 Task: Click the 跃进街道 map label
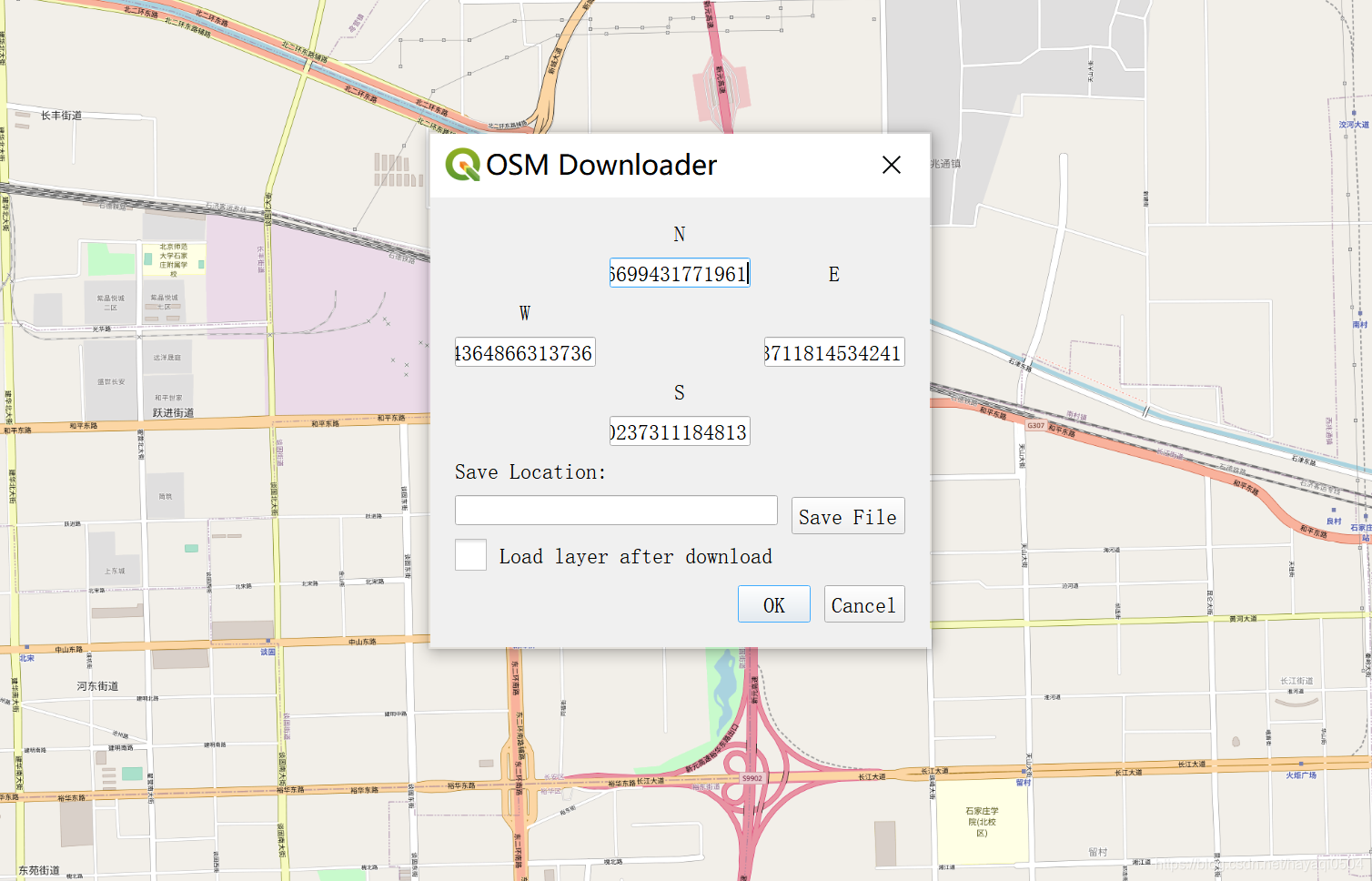click(x=173, y=413)
